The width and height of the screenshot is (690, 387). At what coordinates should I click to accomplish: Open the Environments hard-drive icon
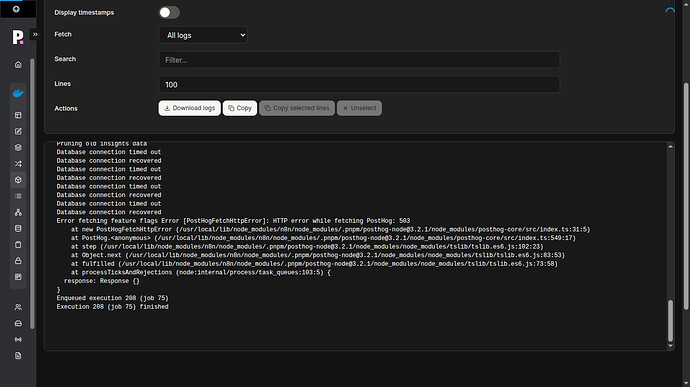tap(18, 323)
